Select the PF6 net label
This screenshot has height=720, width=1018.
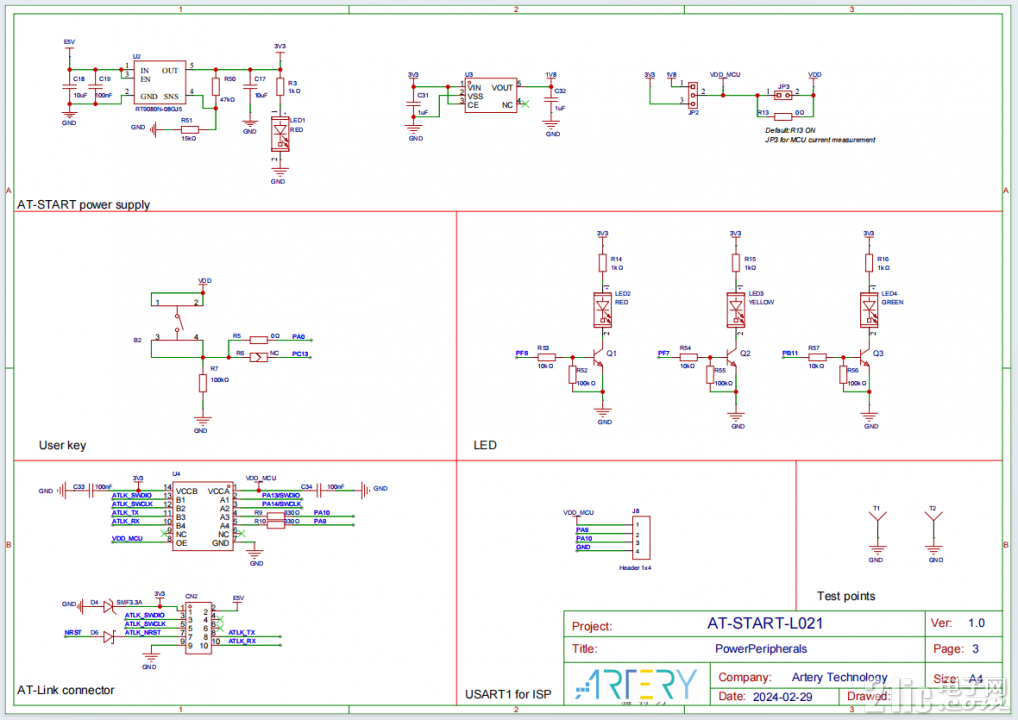(x=522, y=353)
